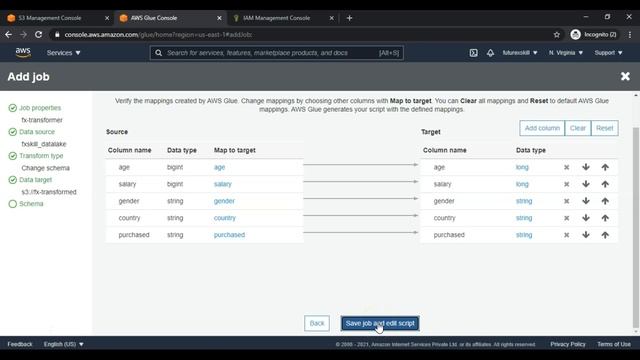This screenshot has height=360, width=640.
Task: Open the notifications bell
Action: [x=490, y=53]
